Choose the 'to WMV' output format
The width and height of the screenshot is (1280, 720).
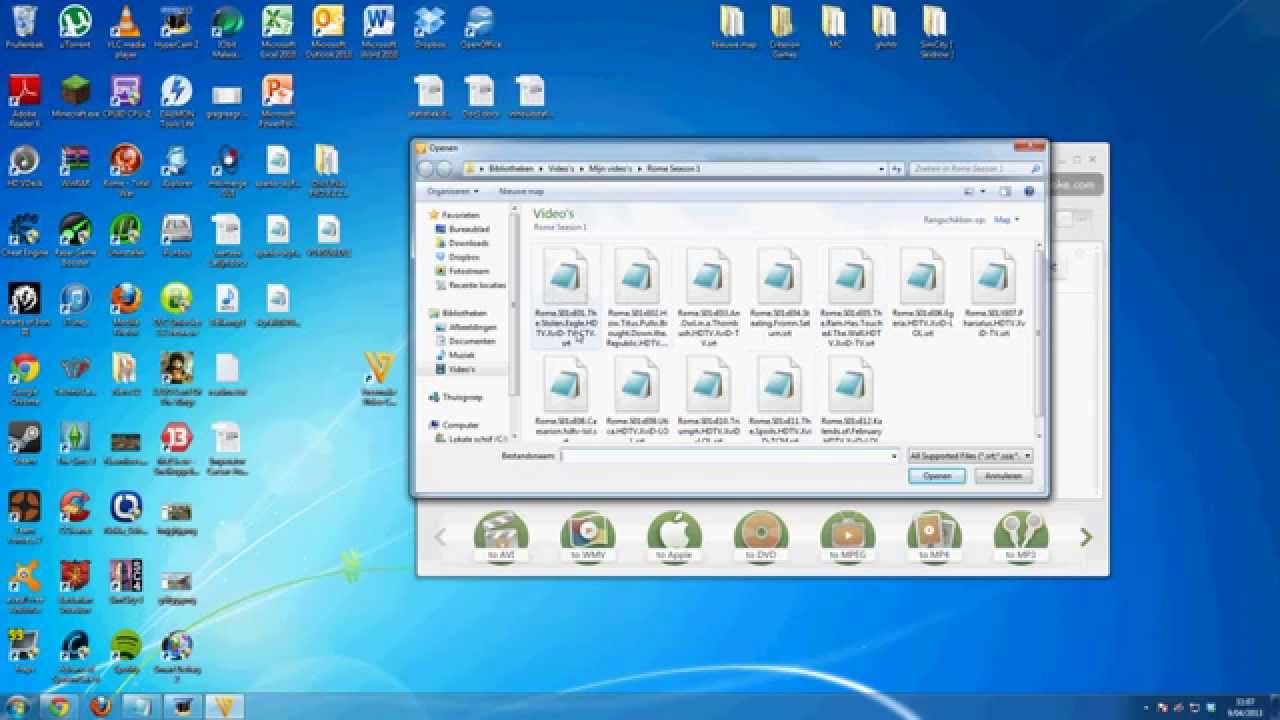[588, 537]
